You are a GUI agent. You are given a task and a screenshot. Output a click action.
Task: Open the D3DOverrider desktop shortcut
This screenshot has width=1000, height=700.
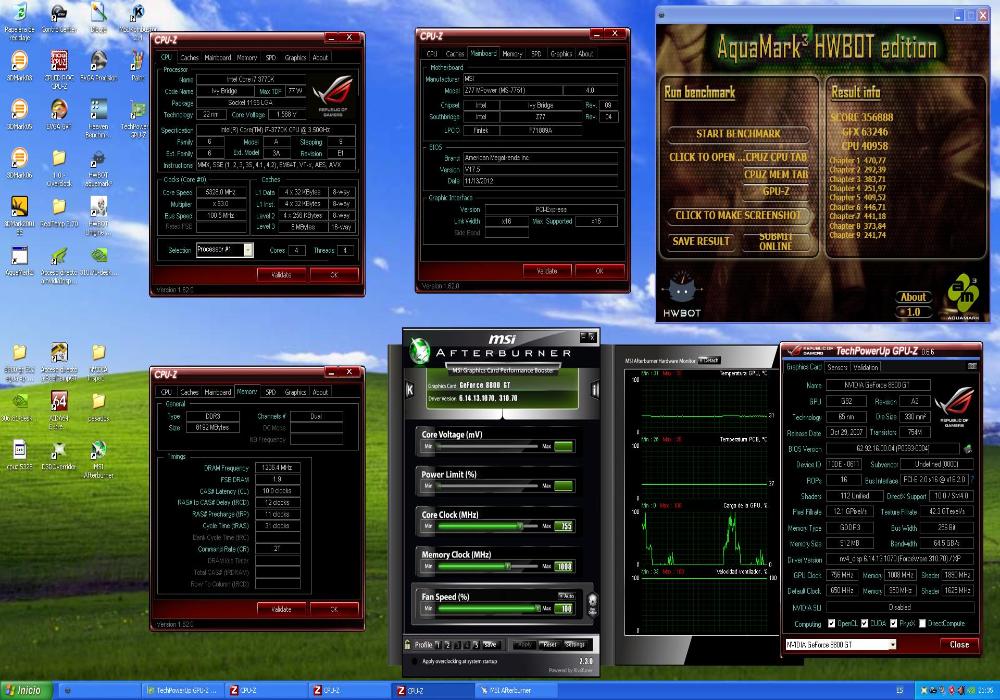pyautogui.click(x=59, y=455)
